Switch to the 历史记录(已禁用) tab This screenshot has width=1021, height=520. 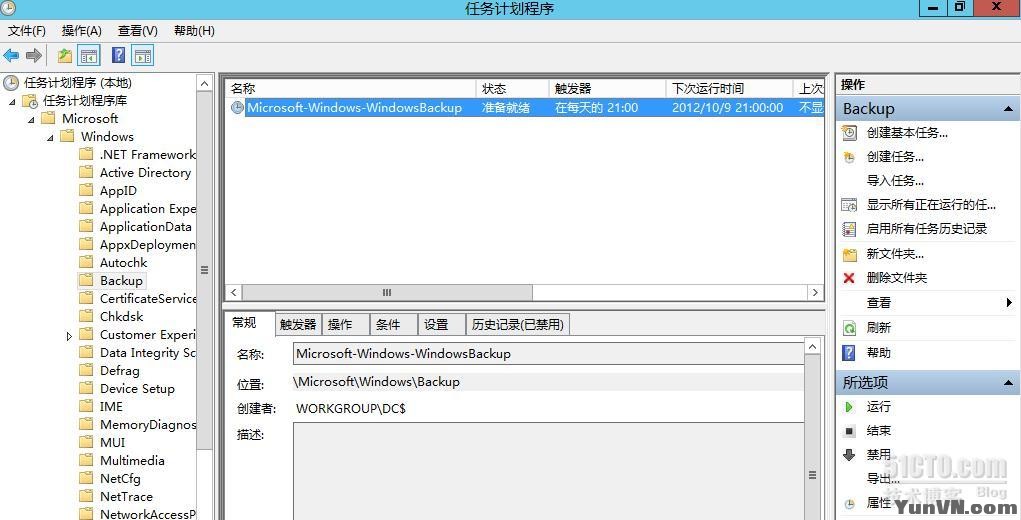coord(518,325)
